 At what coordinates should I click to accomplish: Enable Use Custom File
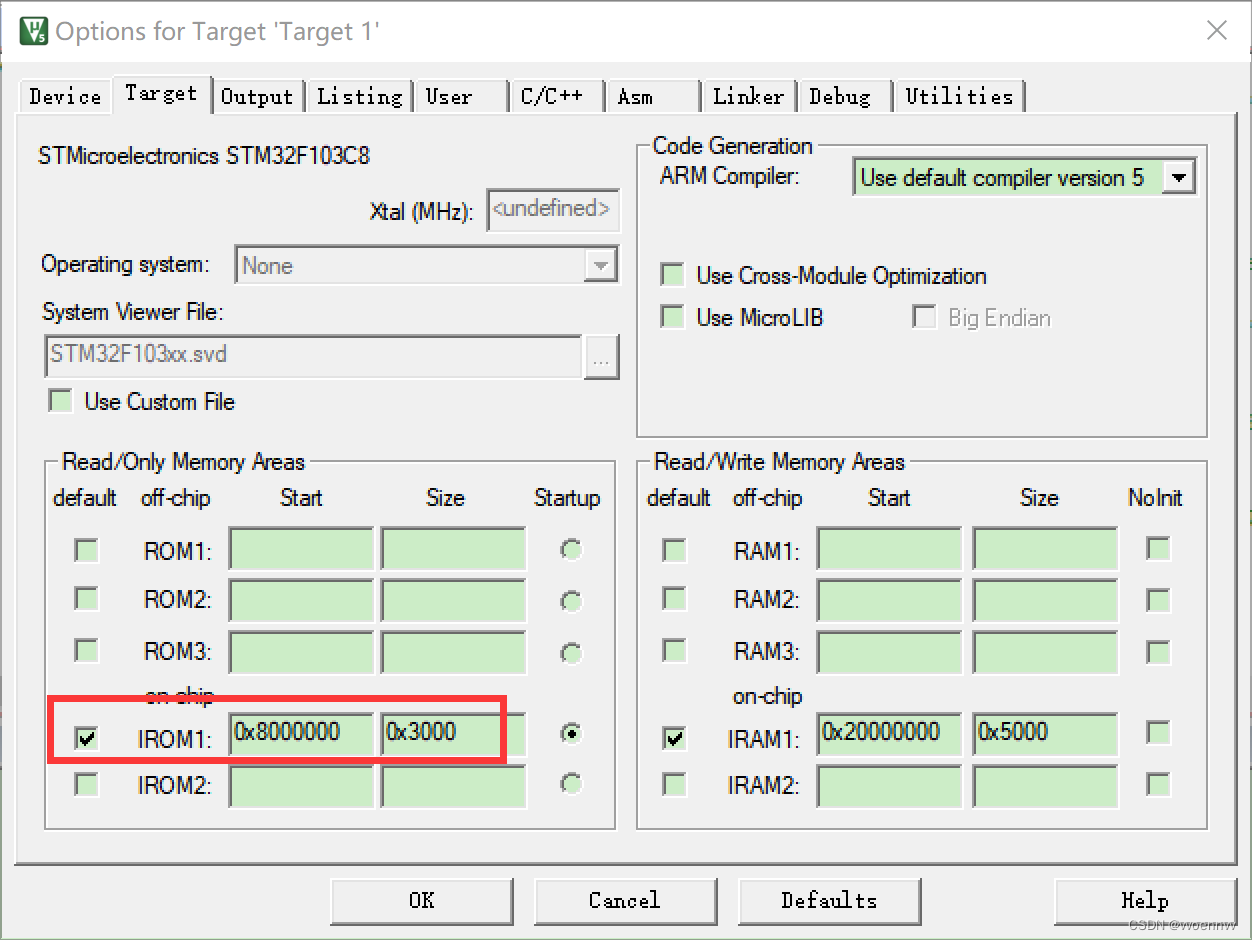click(60, 401)
